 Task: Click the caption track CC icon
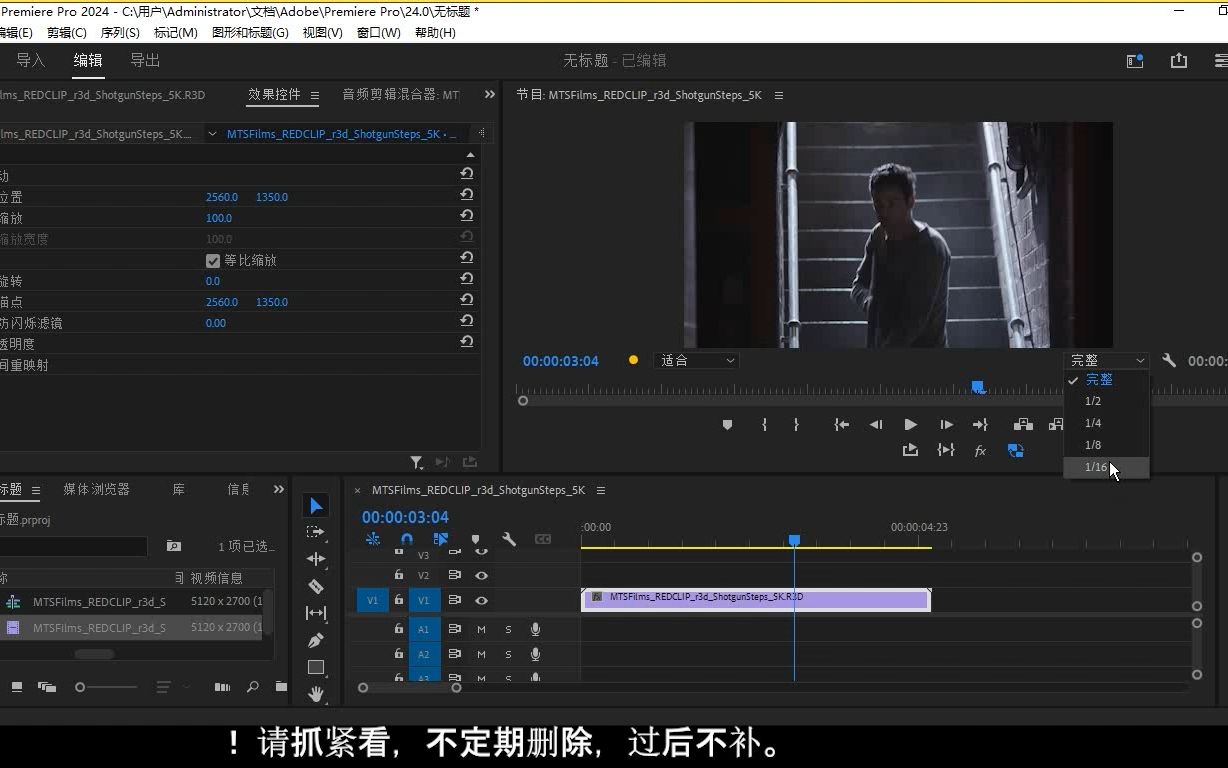click(x=543, y=539)
